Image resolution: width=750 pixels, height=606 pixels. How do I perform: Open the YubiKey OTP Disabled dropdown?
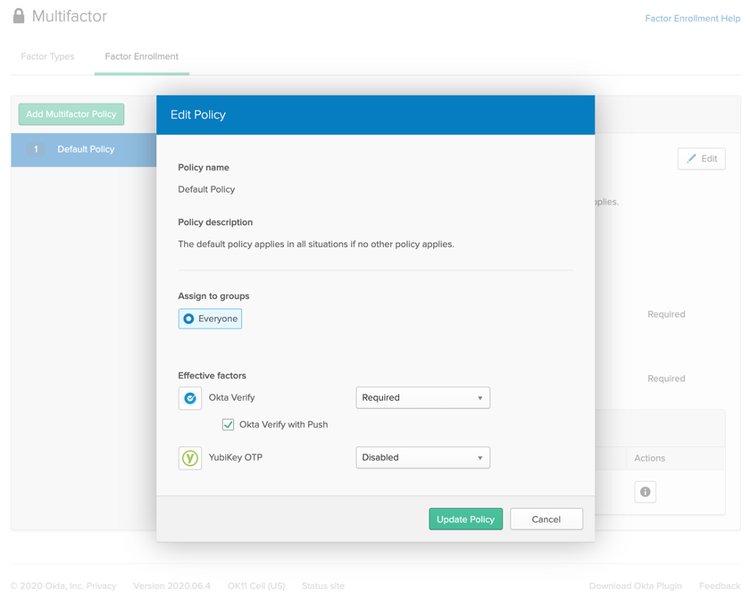423,457
